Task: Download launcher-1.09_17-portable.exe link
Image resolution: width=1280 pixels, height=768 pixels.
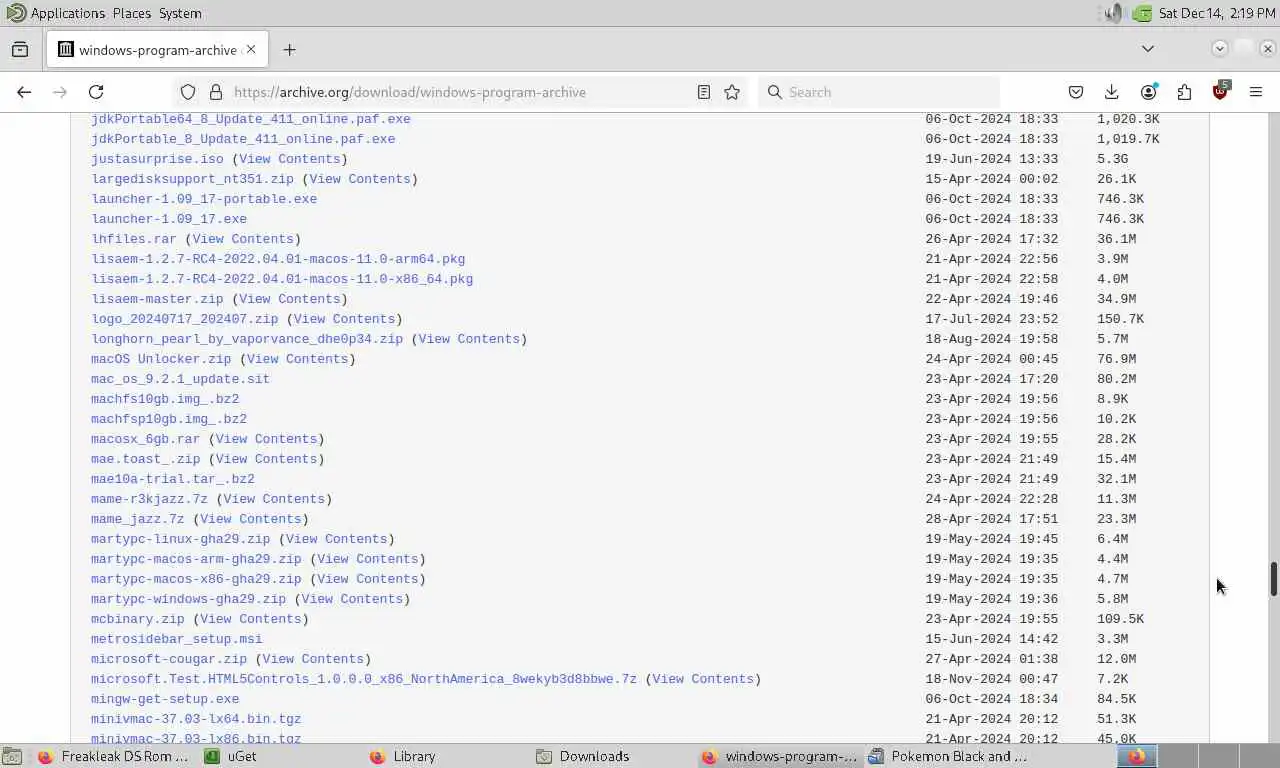Action: [204, 199]
